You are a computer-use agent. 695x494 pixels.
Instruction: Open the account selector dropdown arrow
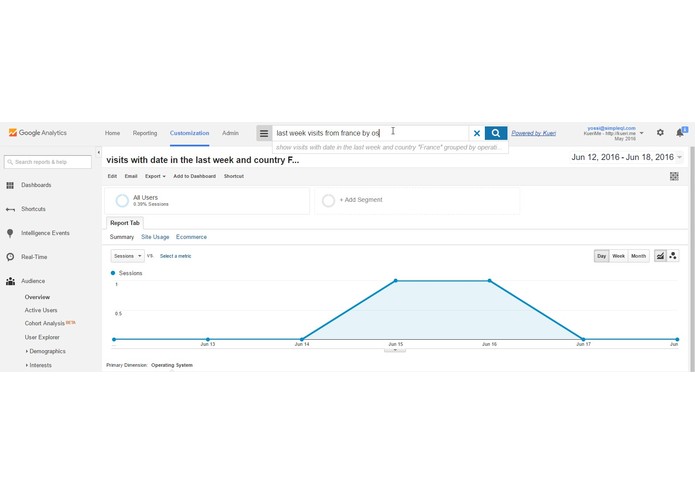click(x=641, y=133)
